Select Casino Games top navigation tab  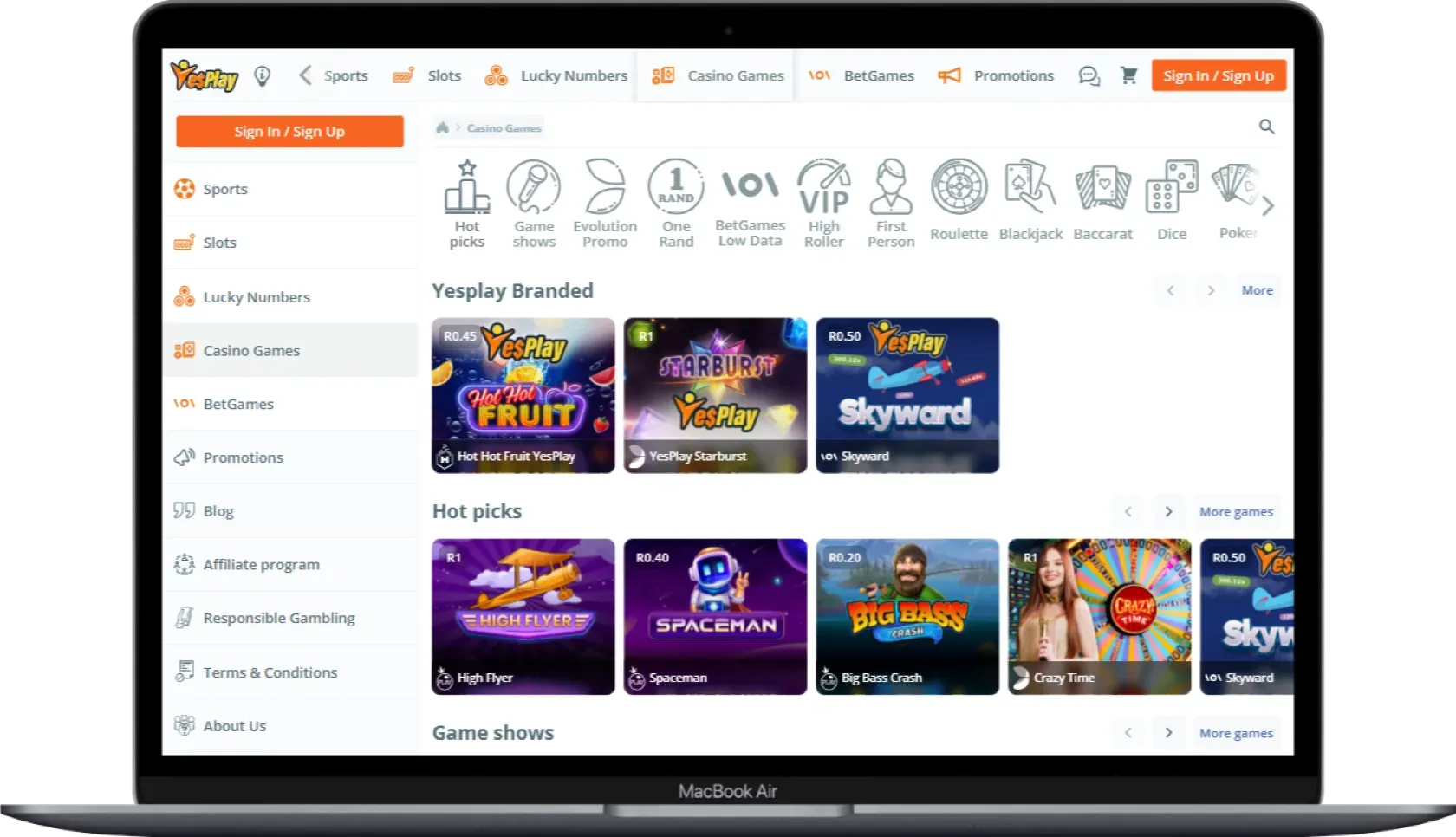coord(716,75)
